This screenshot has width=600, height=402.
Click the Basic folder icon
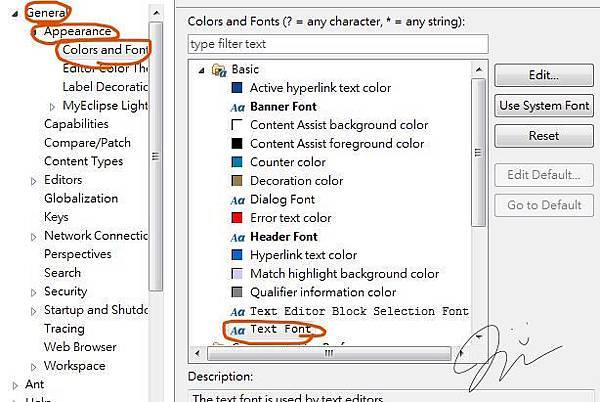coord(219,69)
